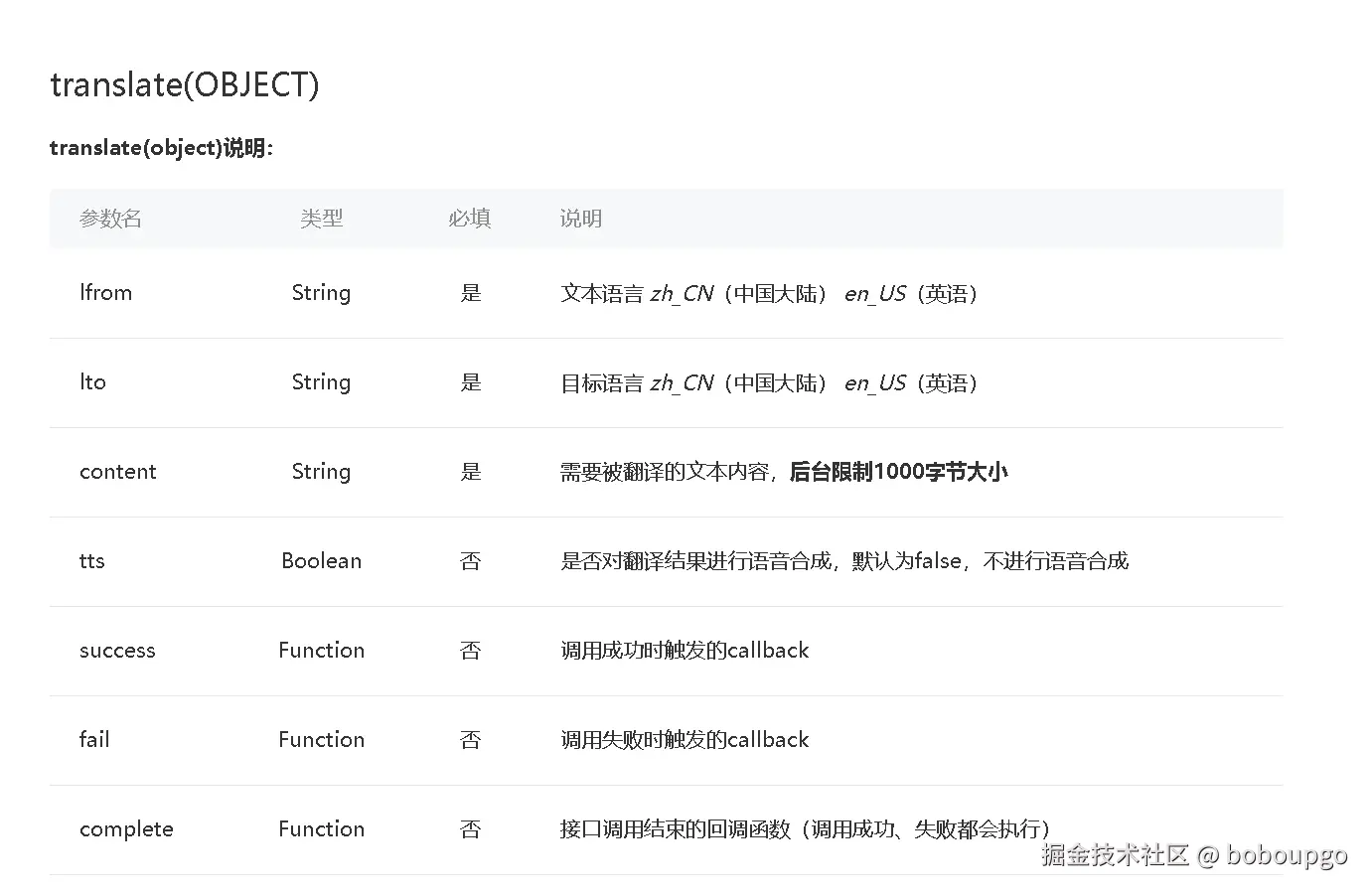
Task: Click Boolean type in tts row
Action: click(x=321, y=561)
